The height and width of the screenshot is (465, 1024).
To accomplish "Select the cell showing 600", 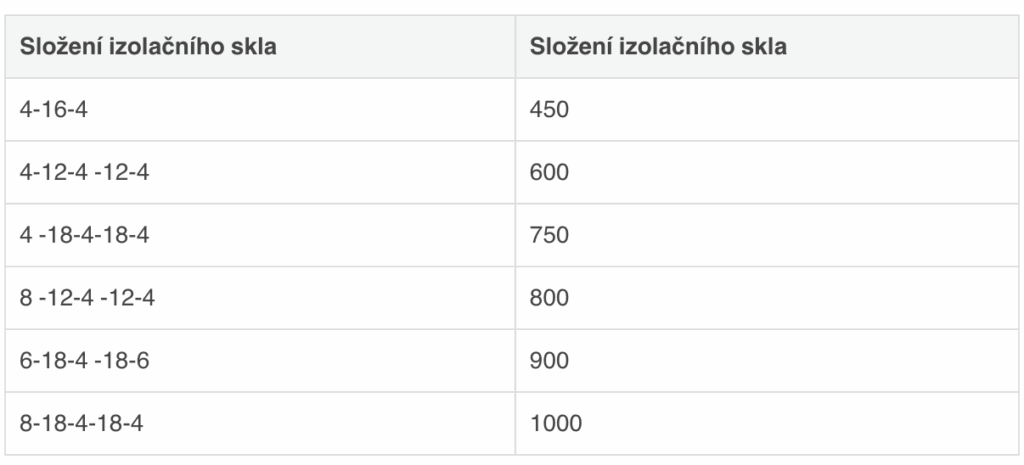I will pos(549,172).
